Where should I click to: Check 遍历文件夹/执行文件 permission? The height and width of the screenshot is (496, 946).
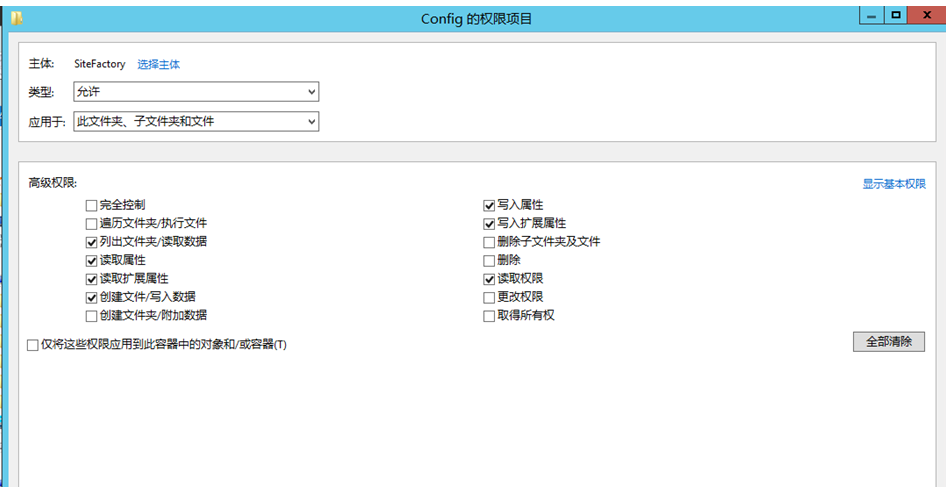[92, 223]
